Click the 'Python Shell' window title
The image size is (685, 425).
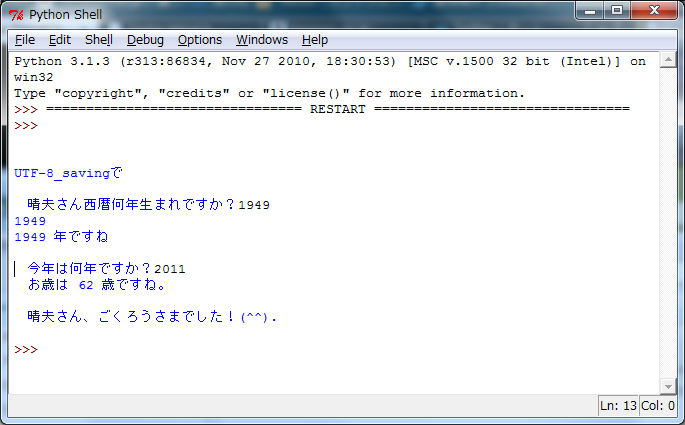click(x=66, y=15)
